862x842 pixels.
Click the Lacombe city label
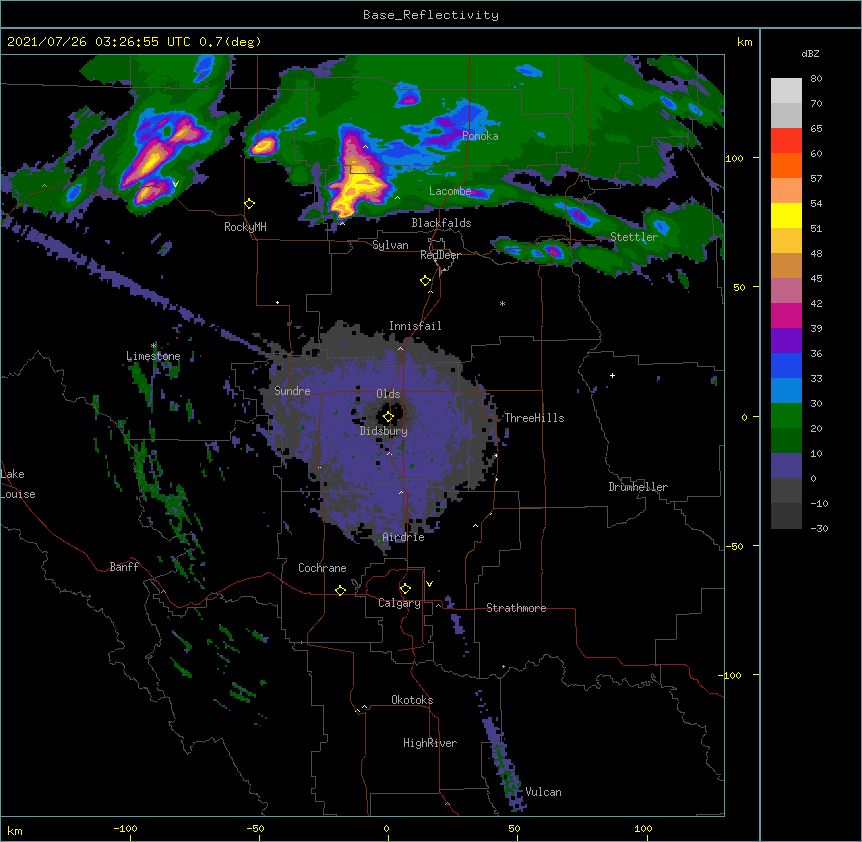[x=450, y=191]
